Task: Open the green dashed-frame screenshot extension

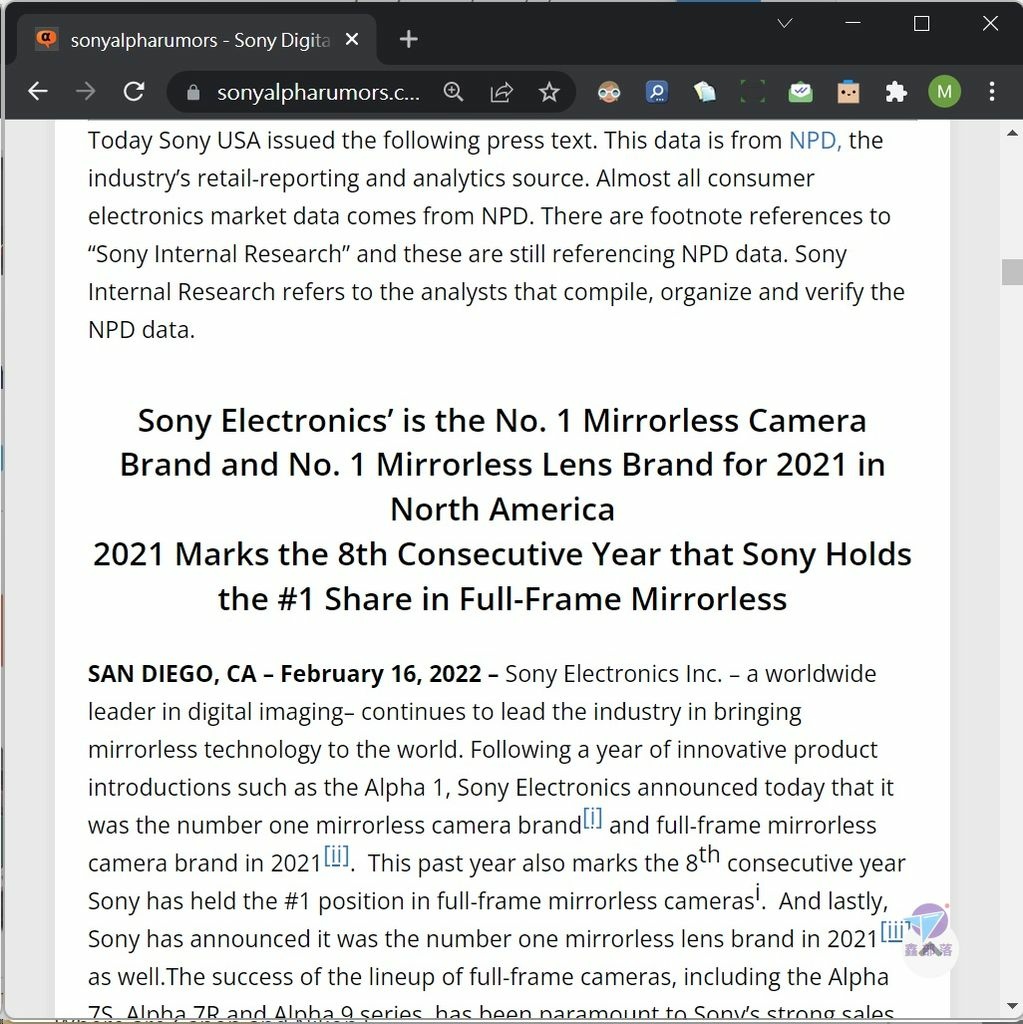Action: coord(753,92)
